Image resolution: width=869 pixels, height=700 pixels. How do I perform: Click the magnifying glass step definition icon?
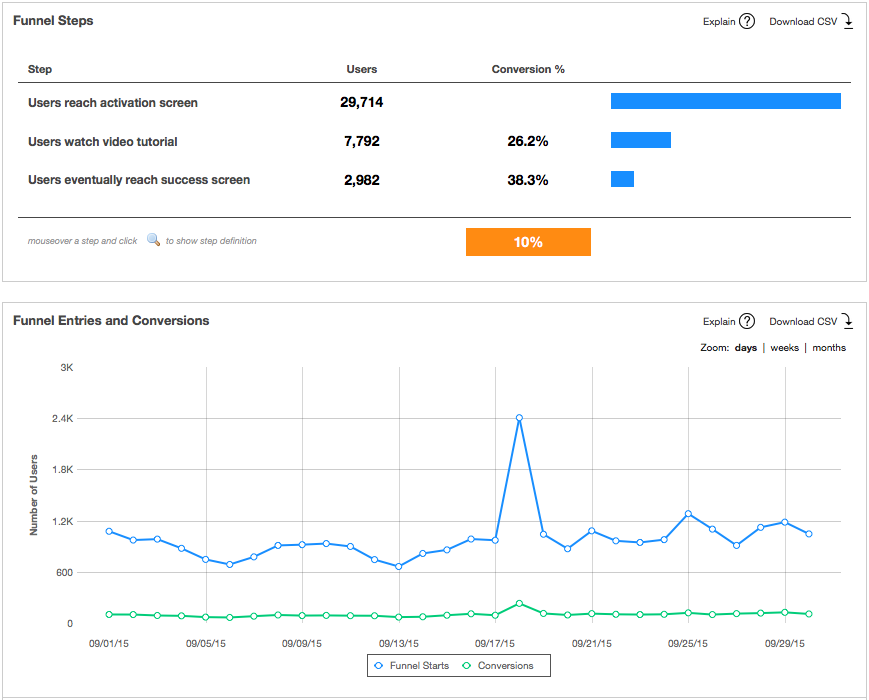(x=153, y=240)
